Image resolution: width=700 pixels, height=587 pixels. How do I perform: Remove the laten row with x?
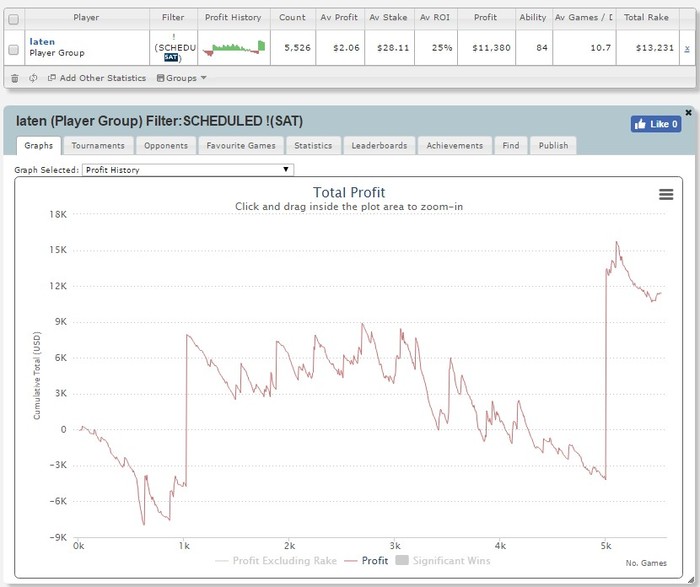pyautogui.click(x=687, y=48)
